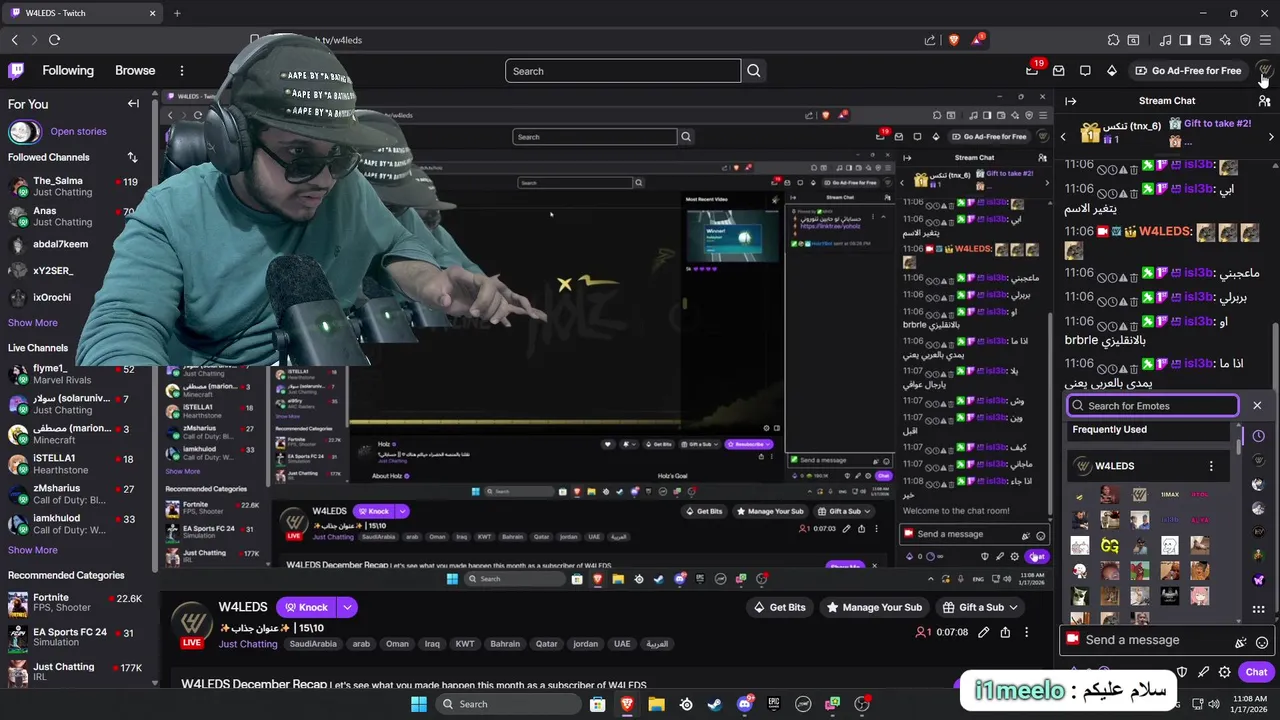Expand the Knock button dropdown arrow
Screen dimensions: 1280x720
(x=347, y=607)
